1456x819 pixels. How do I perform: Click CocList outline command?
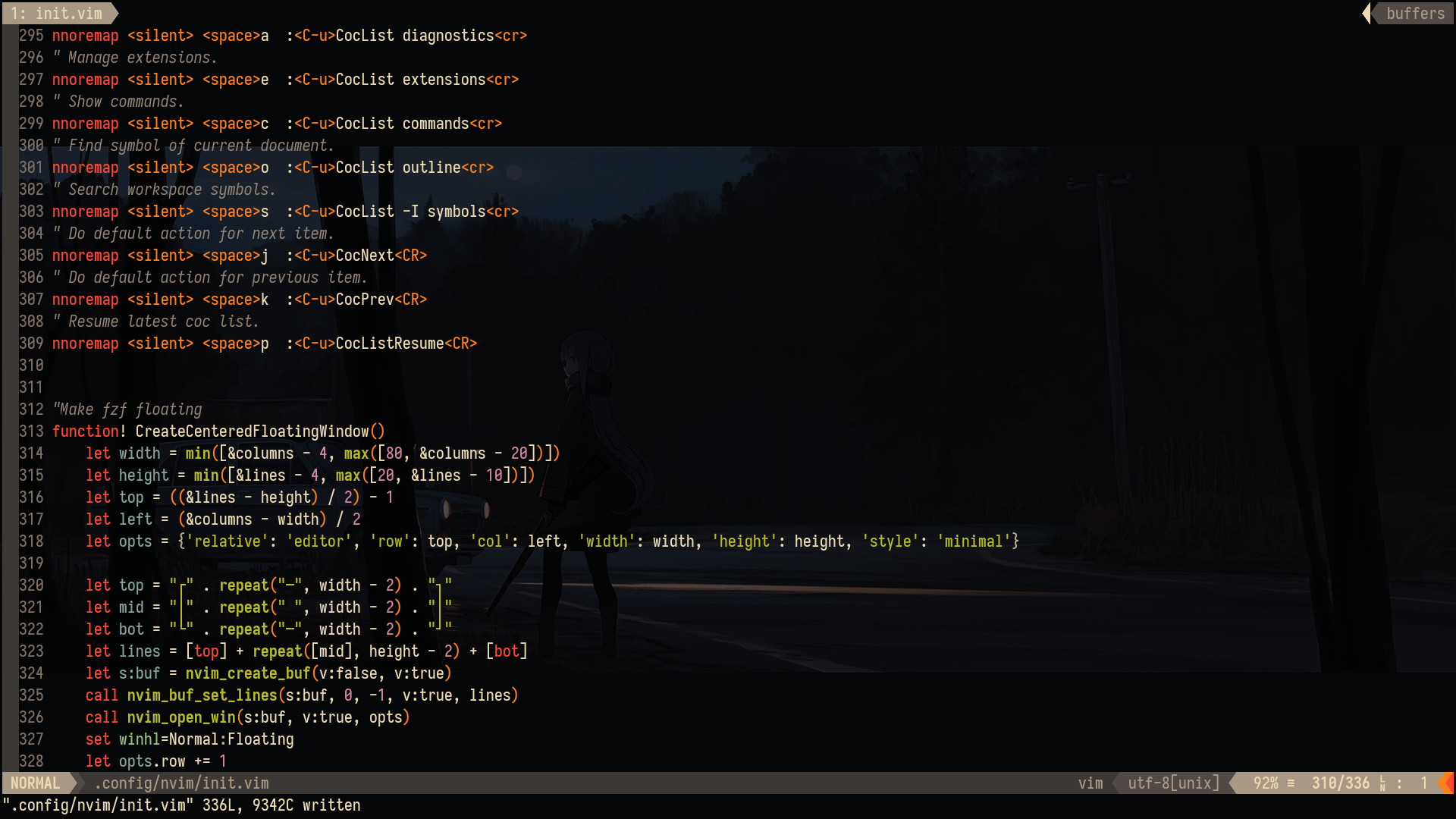398,168
